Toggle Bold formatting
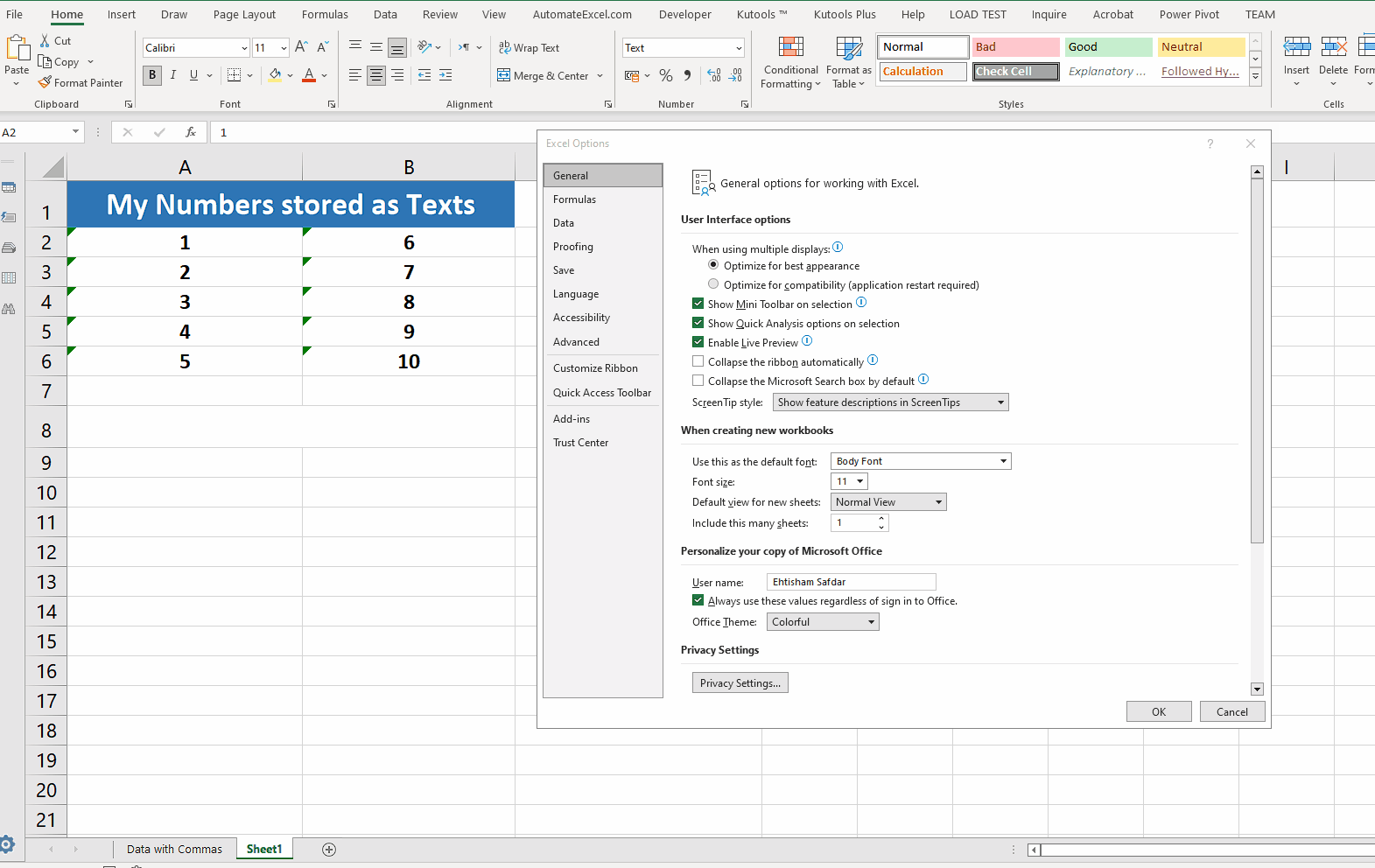This screenshot has width=1375, height=868. [152, 75]
